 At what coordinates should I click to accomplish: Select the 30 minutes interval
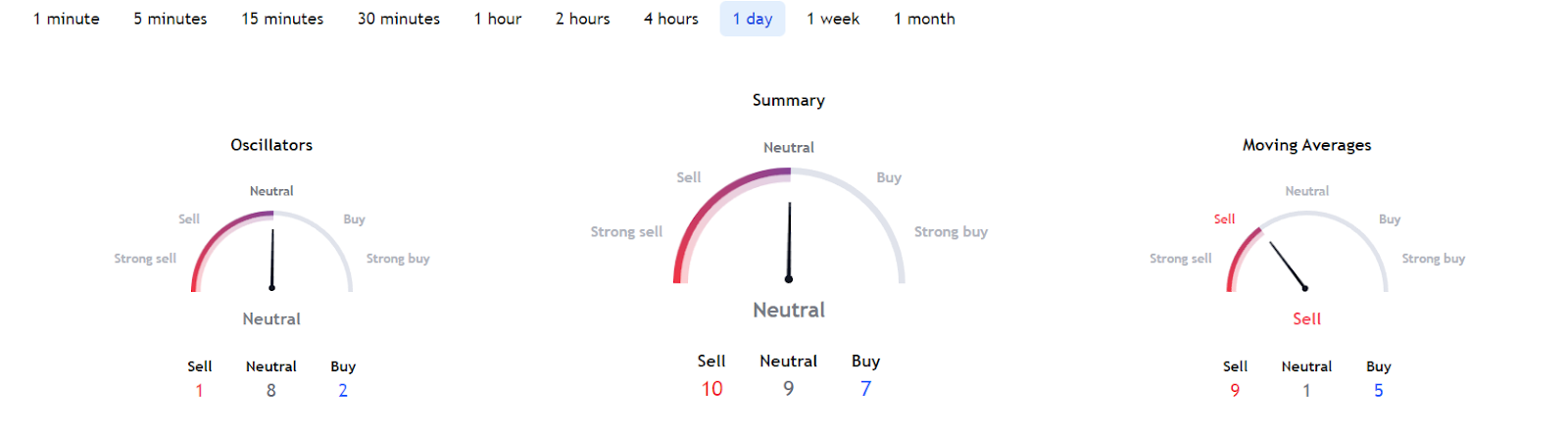coord(399,19)
